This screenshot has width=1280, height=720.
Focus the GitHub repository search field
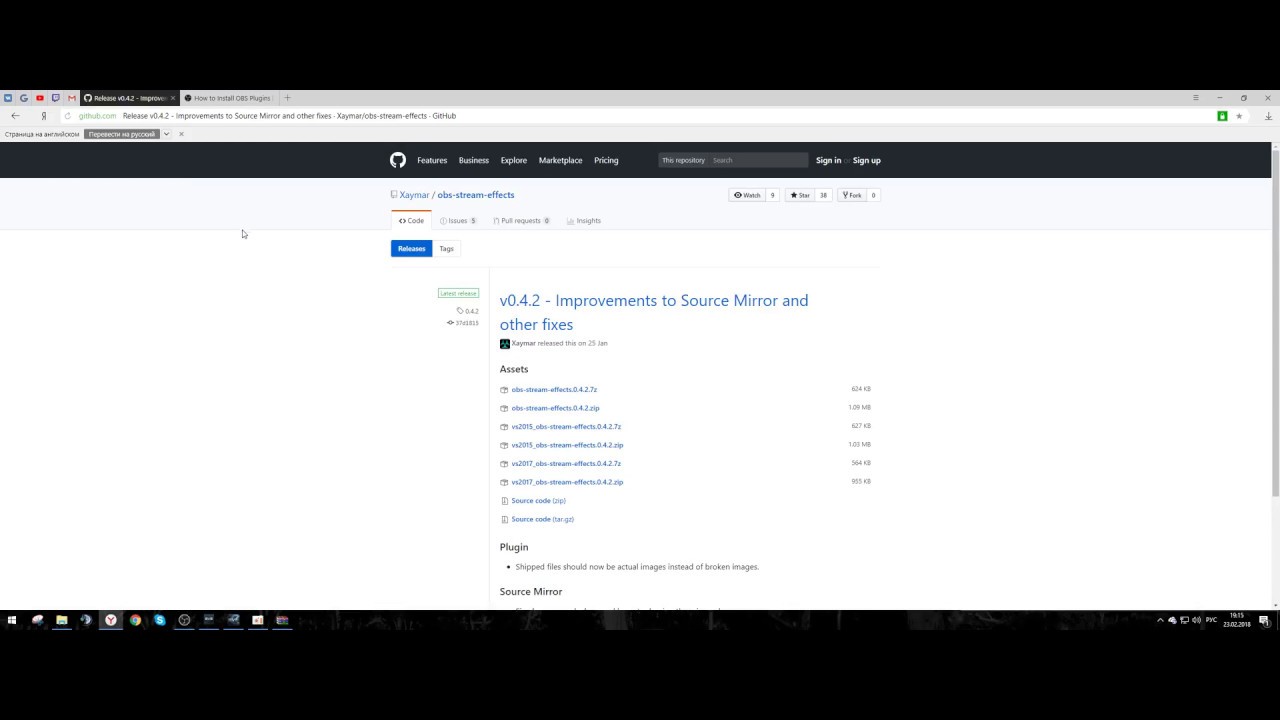(757, 160)
